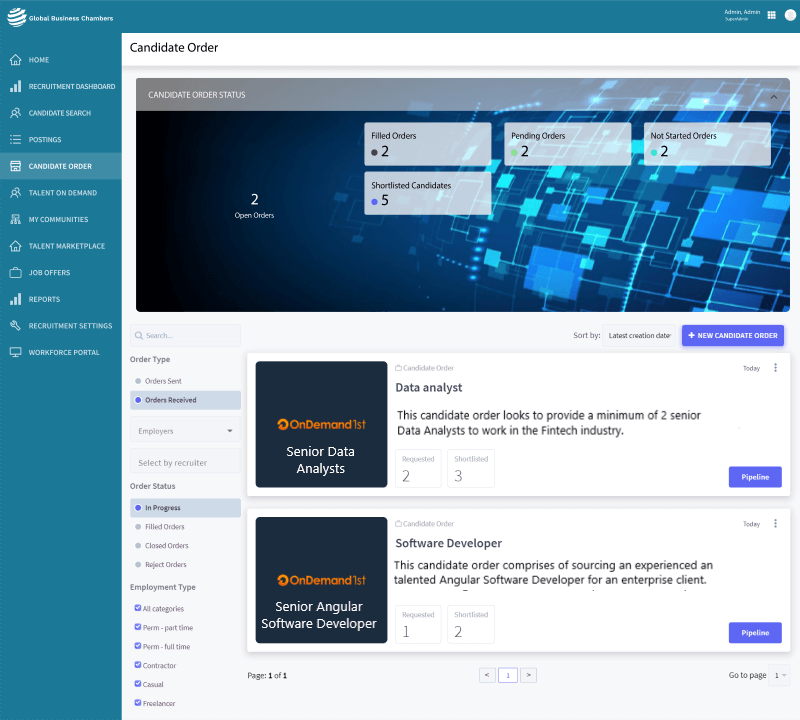This screenshot has height=720, width=800.
Task: Open Pipeline for Software Developer order
Action: click(755, 632)
